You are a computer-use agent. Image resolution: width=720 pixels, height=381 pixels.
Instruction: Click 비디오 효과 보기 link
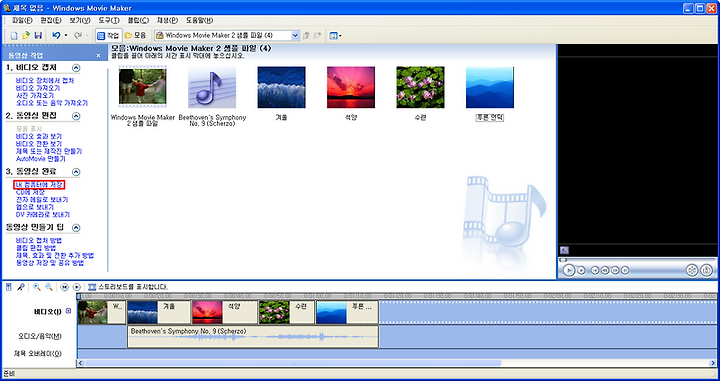(x=39, y=136)
